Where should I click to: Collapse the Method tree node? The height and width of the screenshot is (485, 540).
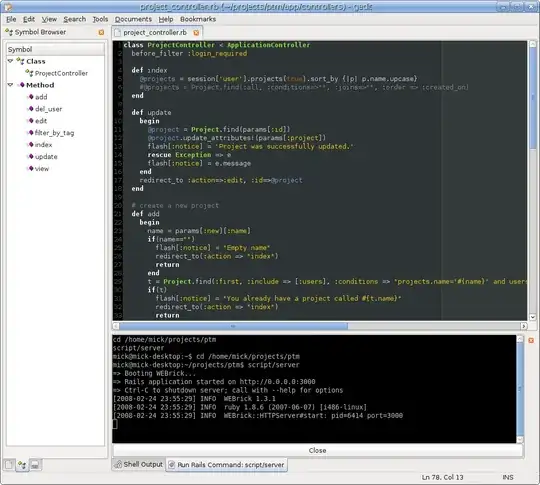(x=10, y=85)
